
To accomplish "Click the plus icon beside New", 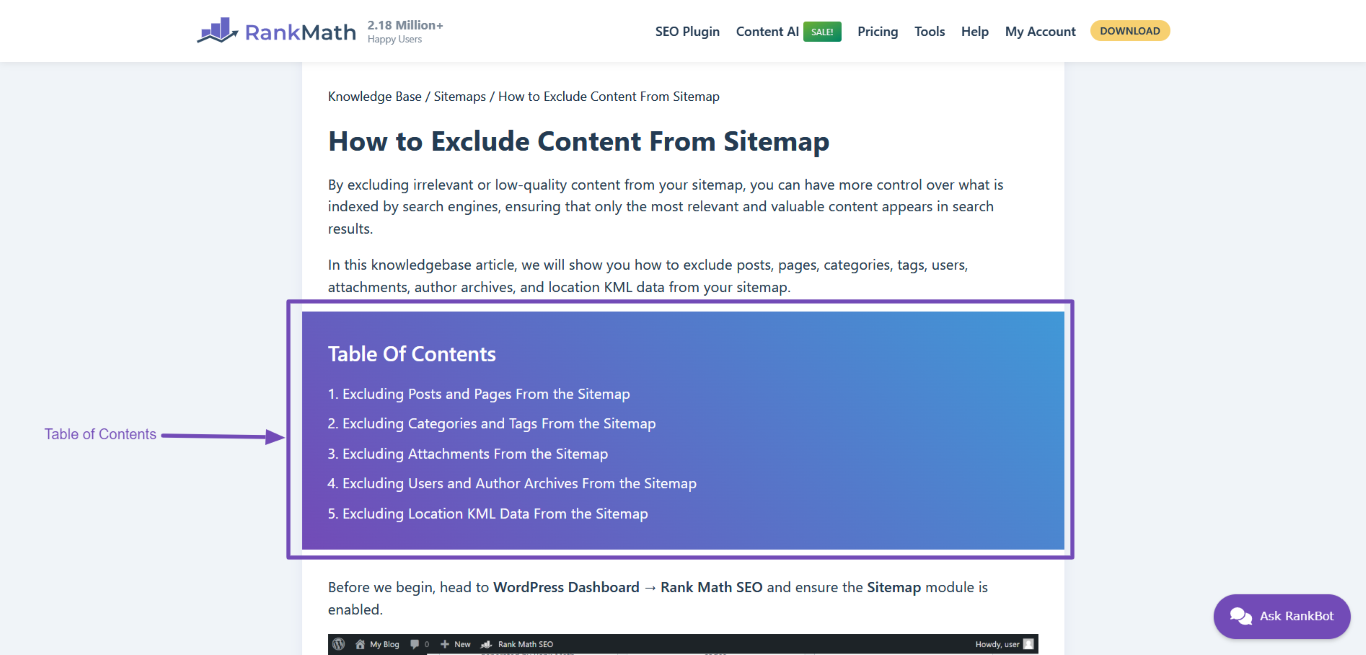I will click(x=447, y=644).
